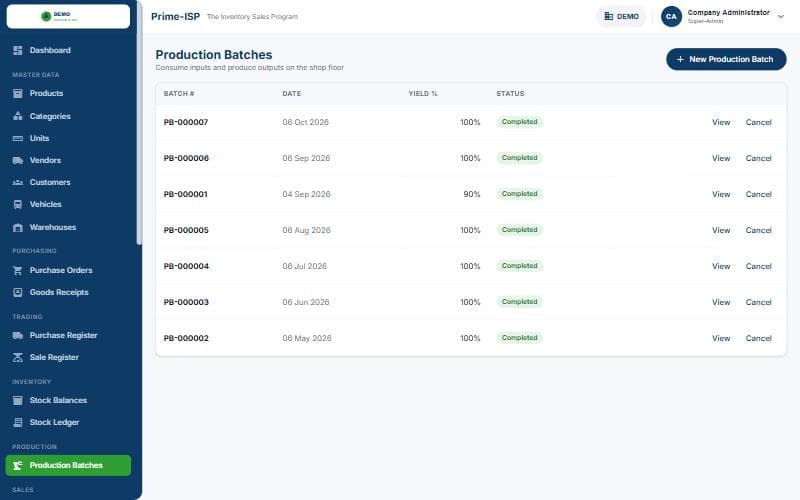Image resolution: width=800 pixels, height=500 pixels.
Task: View batch PB-000003
Action: click(721, 302)
